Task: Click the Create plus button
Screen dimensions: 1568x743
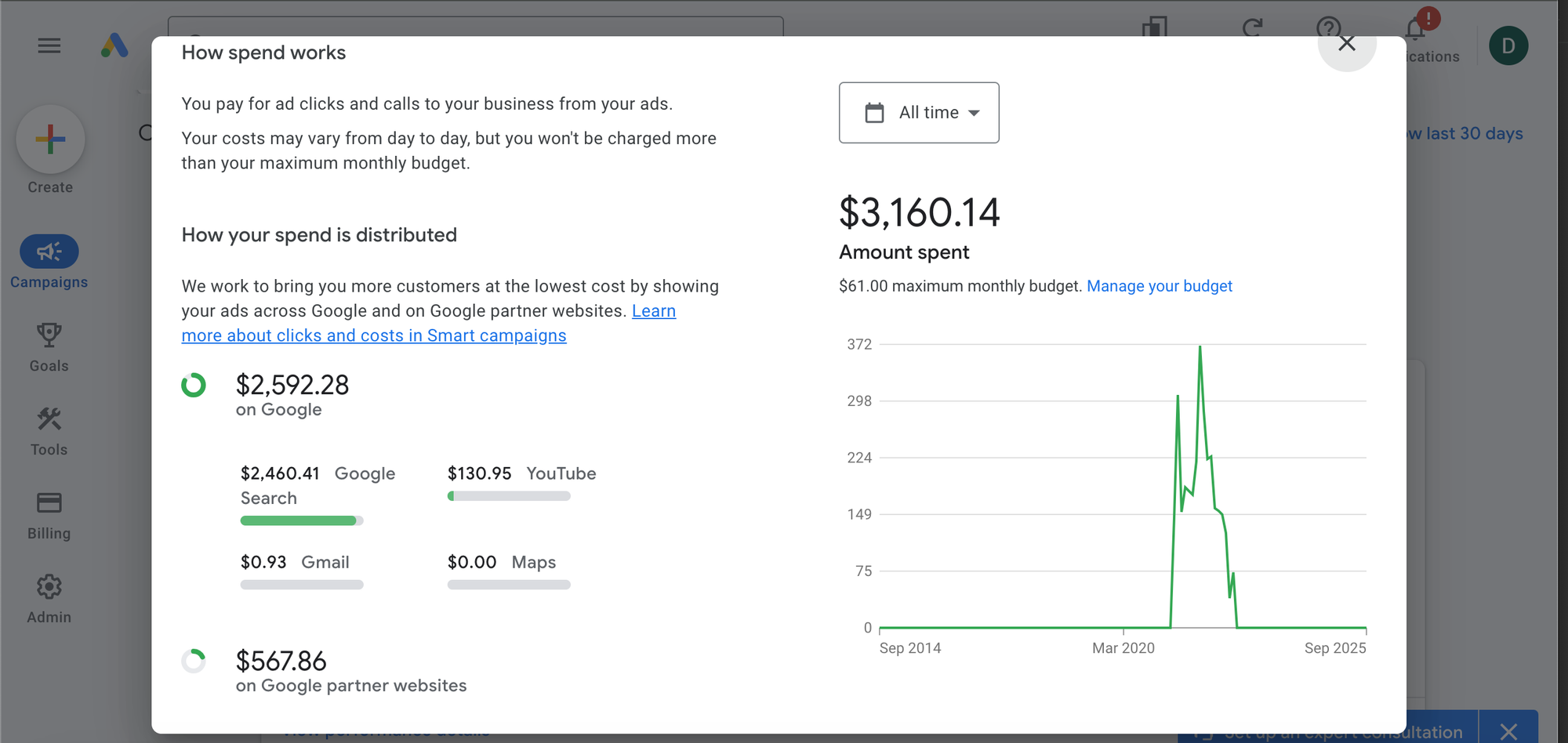Action: (x=50, y=140)
